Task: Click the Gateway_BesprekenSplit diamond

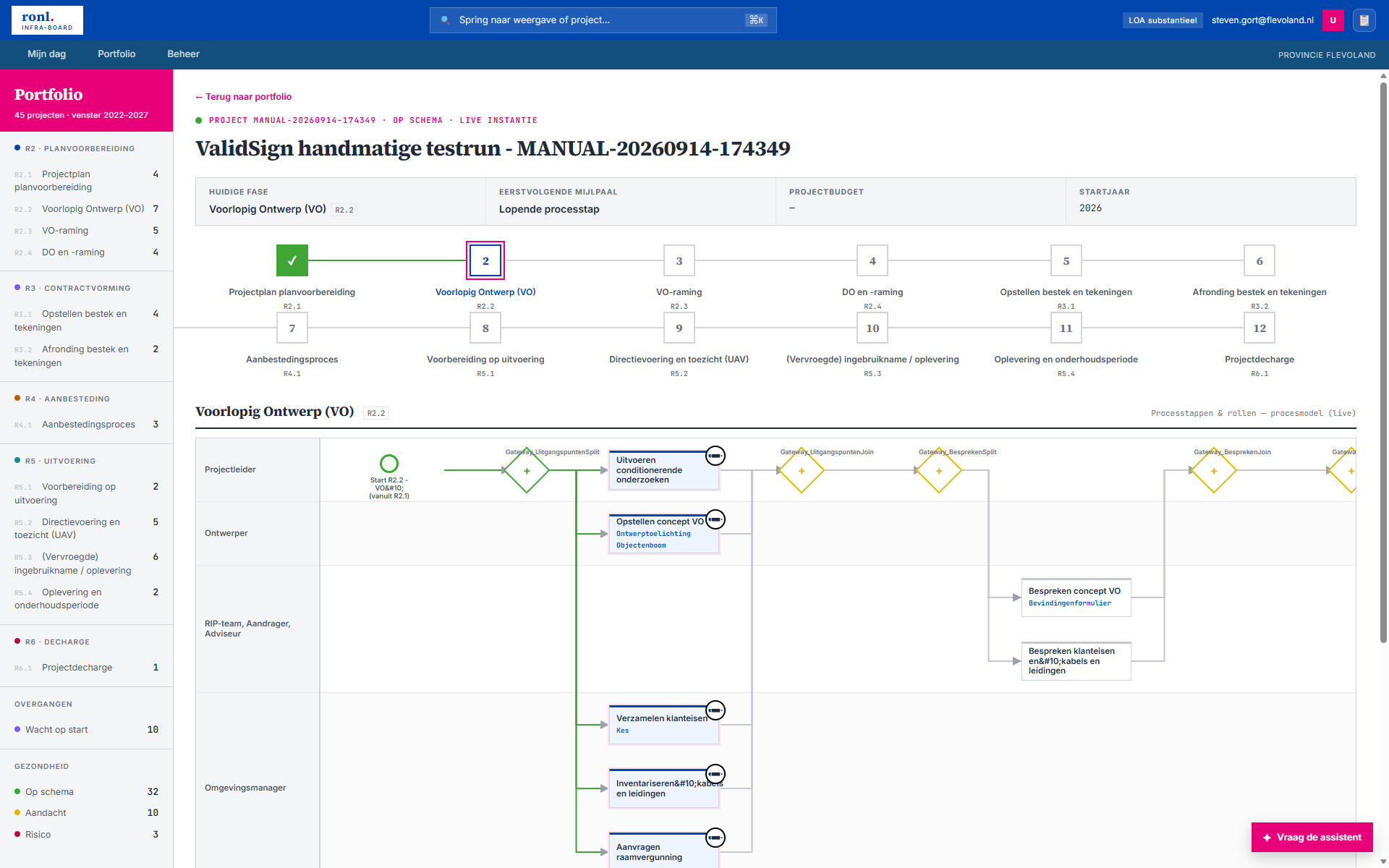Action: tap(939, 470)
